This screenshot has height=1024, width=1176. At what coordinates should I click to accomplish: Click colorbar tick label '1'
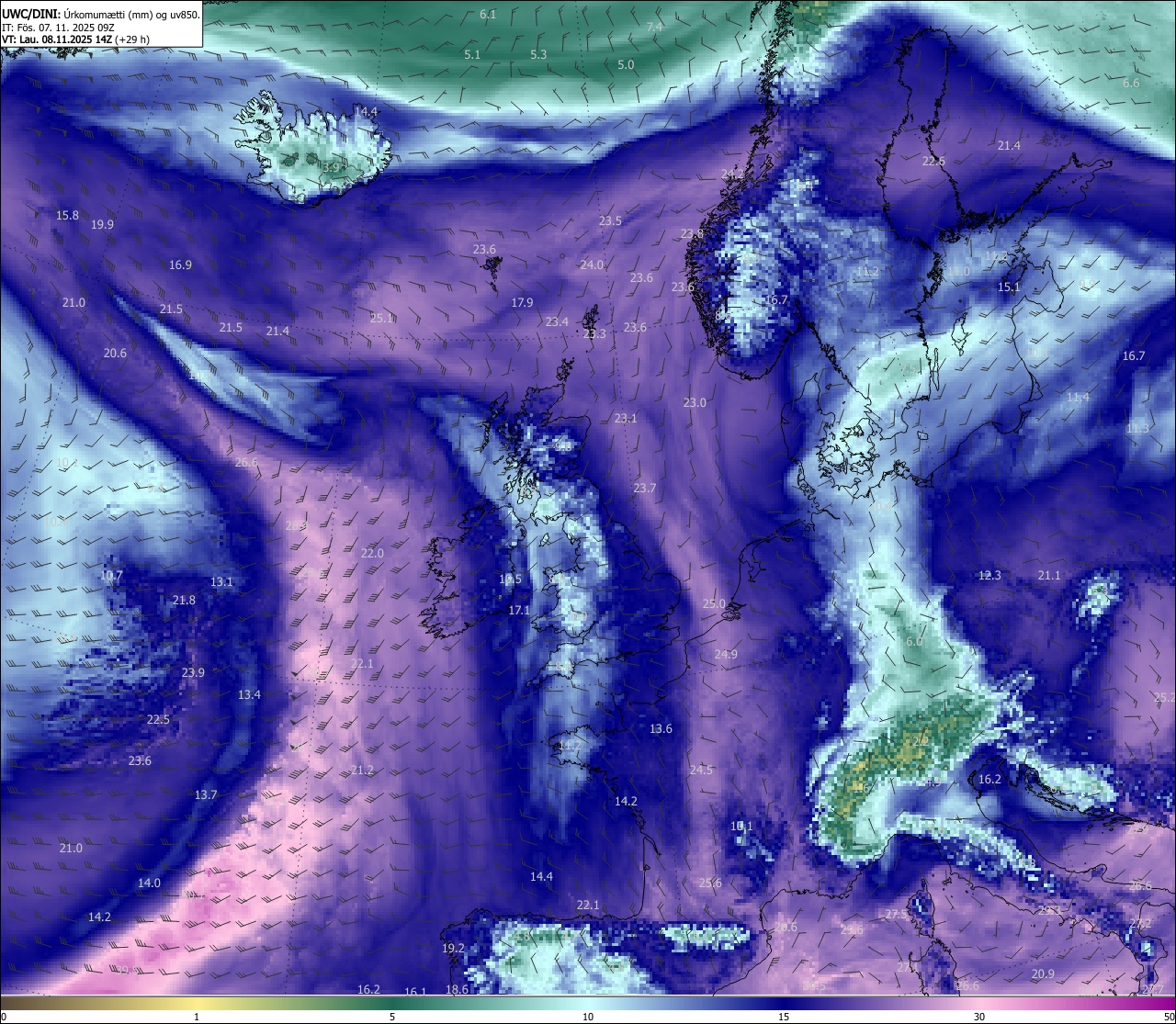[197, 1017]
